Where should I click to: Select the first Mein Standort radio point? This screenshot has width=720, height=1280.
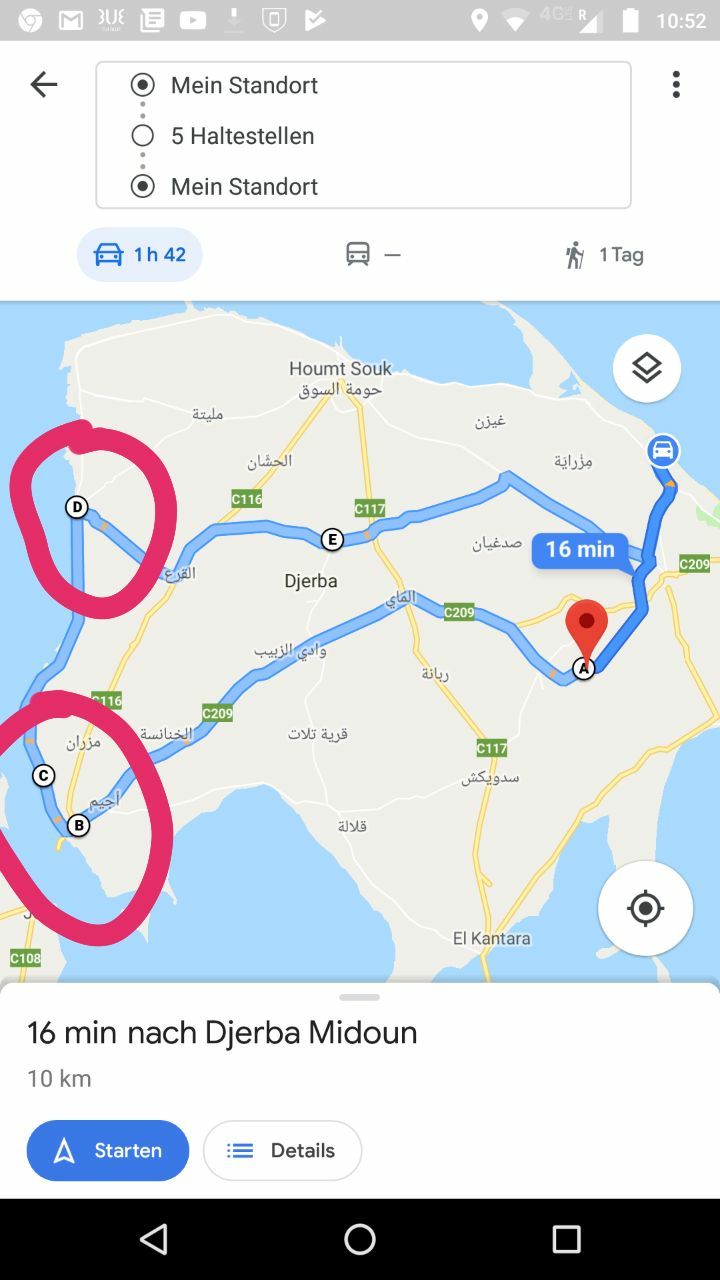(143, 85)
